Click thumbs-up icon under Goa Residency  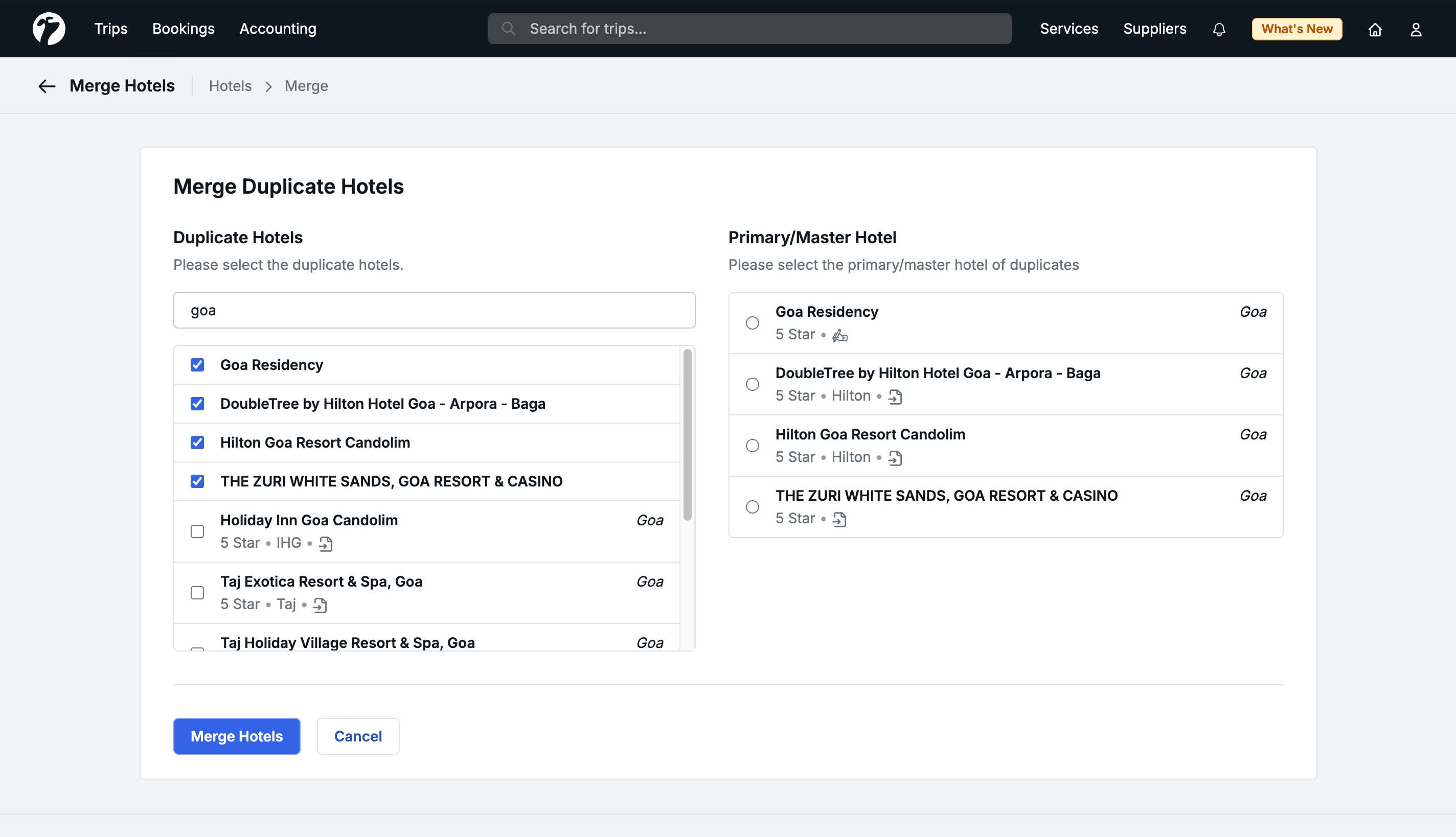(x=839, y=335)
